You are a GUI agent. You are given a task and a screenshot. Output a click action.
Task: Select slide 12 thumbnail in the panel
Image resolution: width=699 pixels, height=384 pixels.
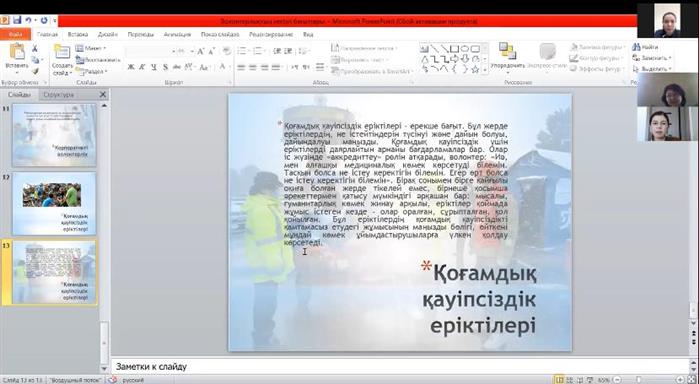[54, 204]
